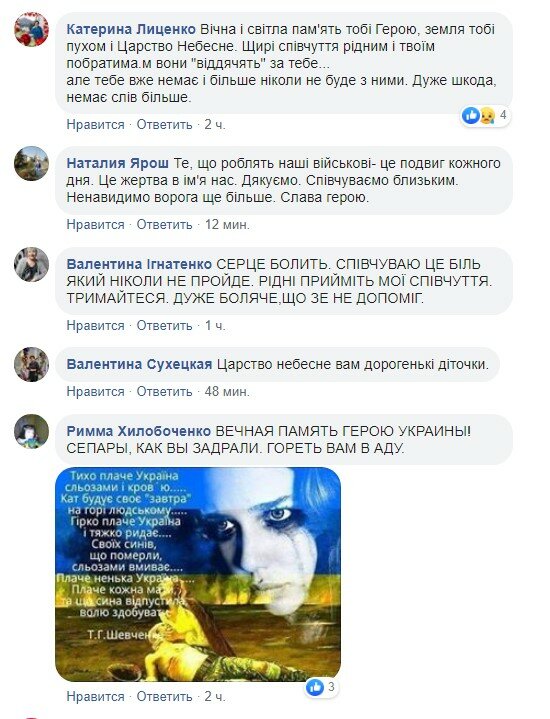
Task: Open Римма Хилобоченко's profile avatar
Action: click(31, 431)
